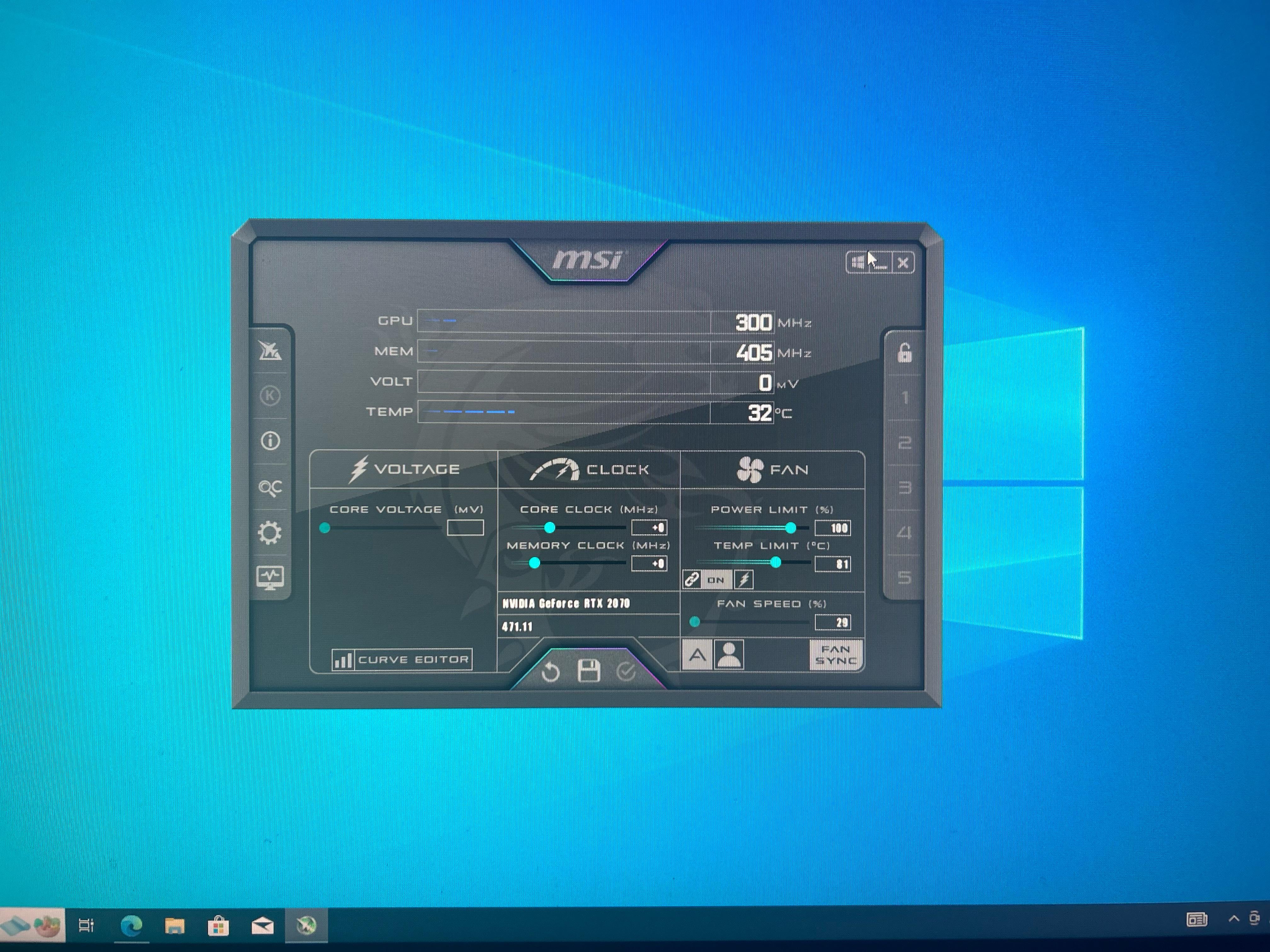Click the Core Clock +0 value field
1270x952 pixels.
point(649,527)
